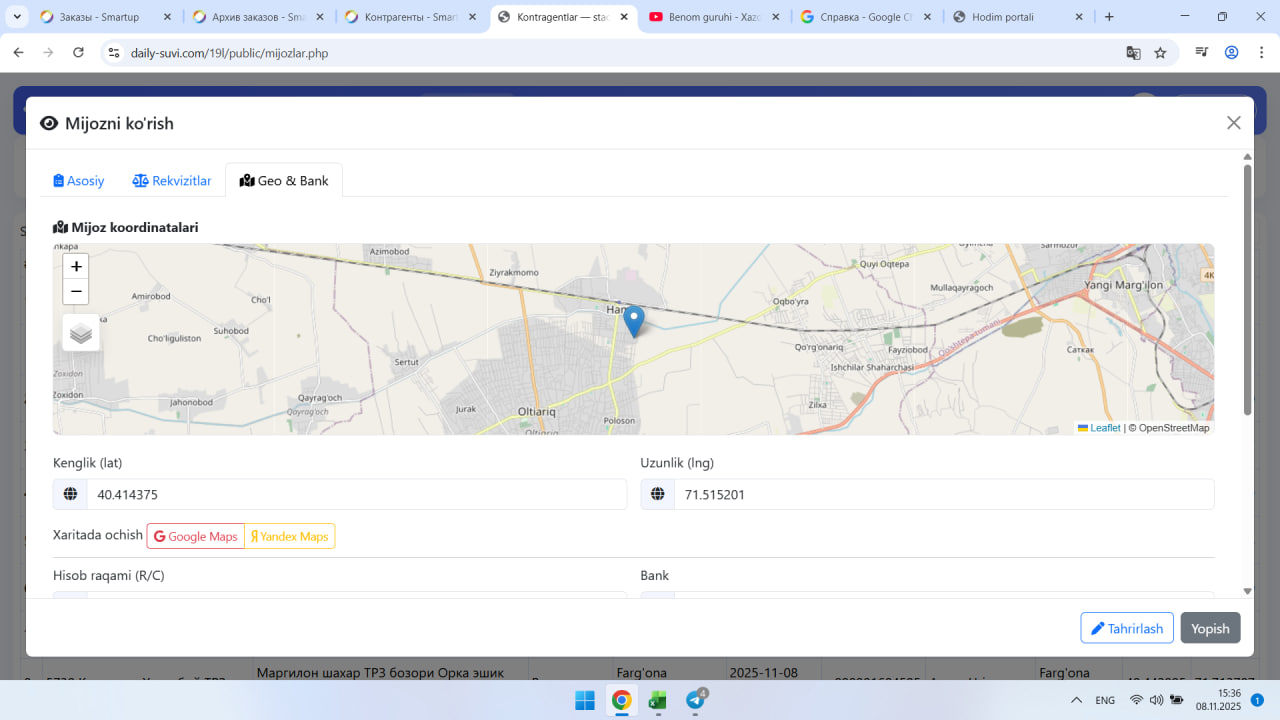Switch to the Asosiy tab
This screenshot has height=720, width=1280.
point(79,181)
